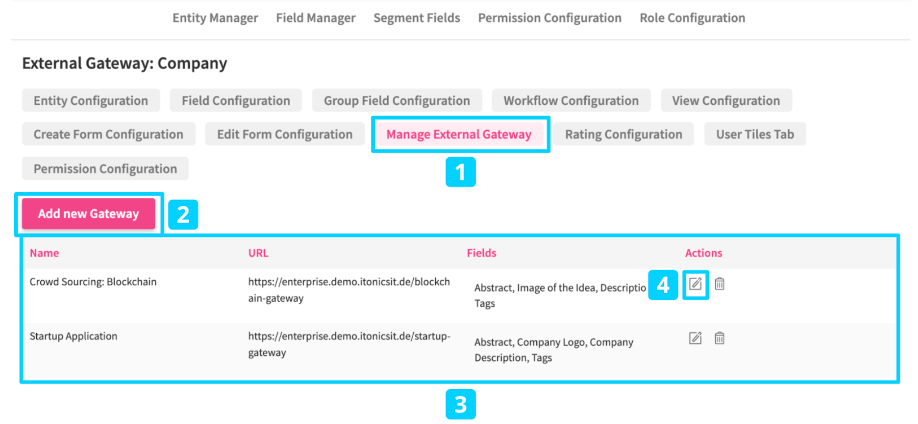
Task: Switch to the User Tiles Tab
Action: tap(755, 135)
